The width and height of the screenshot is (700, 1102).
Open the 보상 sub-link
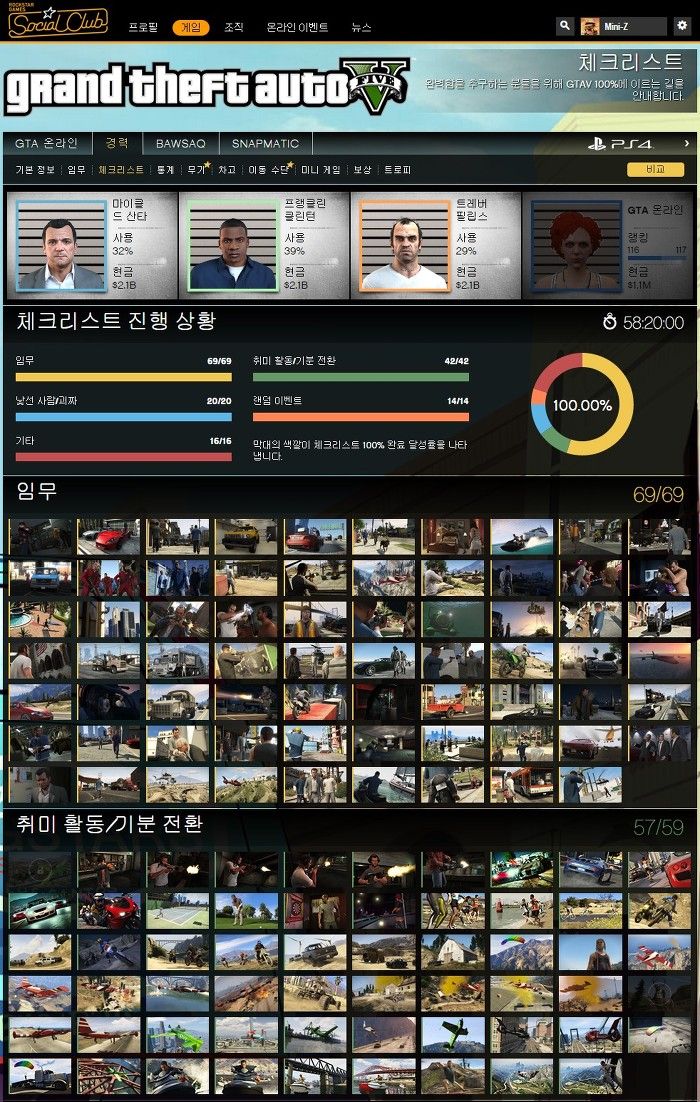tap(362, 170)
